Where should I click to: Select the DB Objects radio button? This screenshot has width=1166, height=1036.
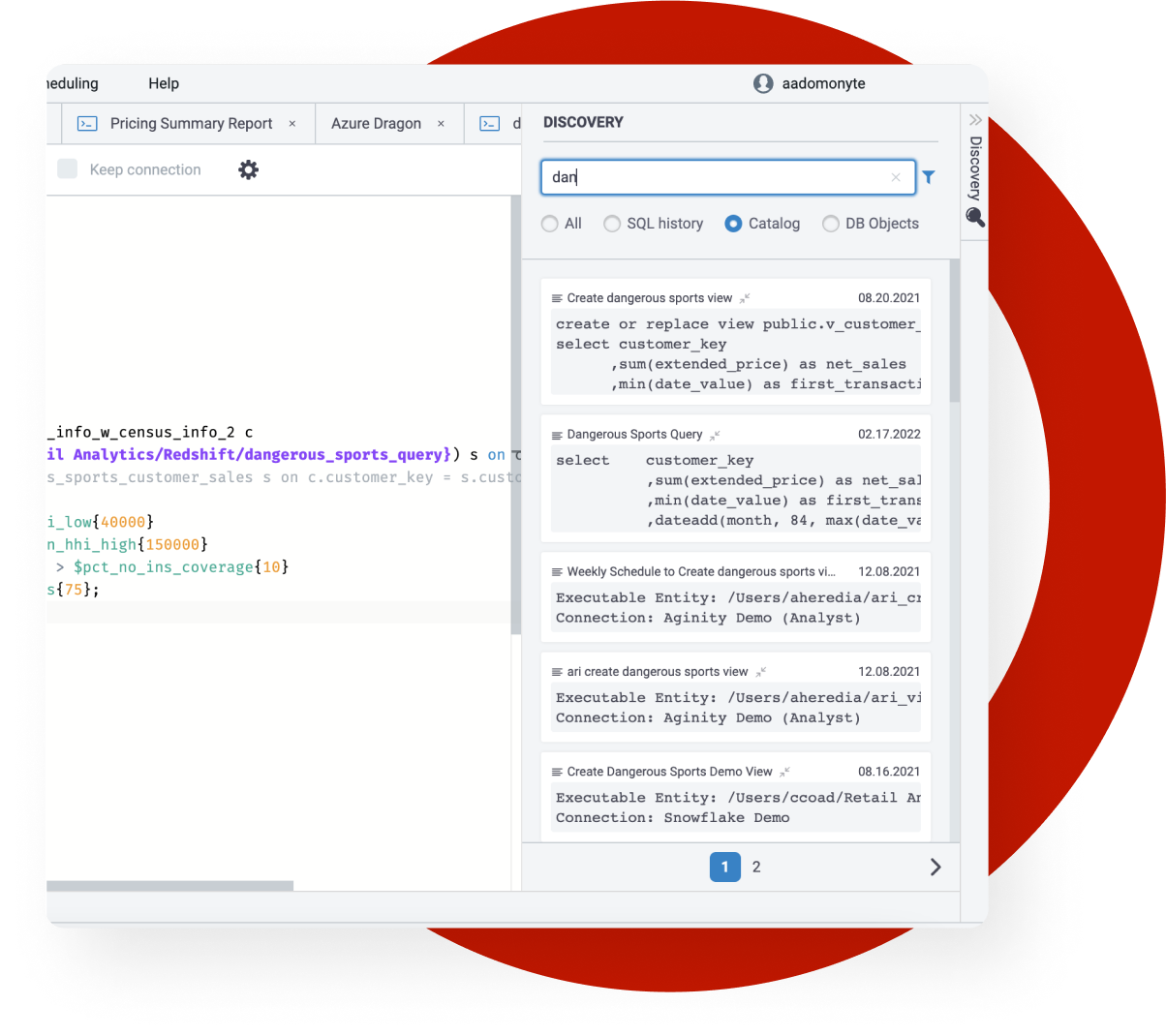(831, 224)
